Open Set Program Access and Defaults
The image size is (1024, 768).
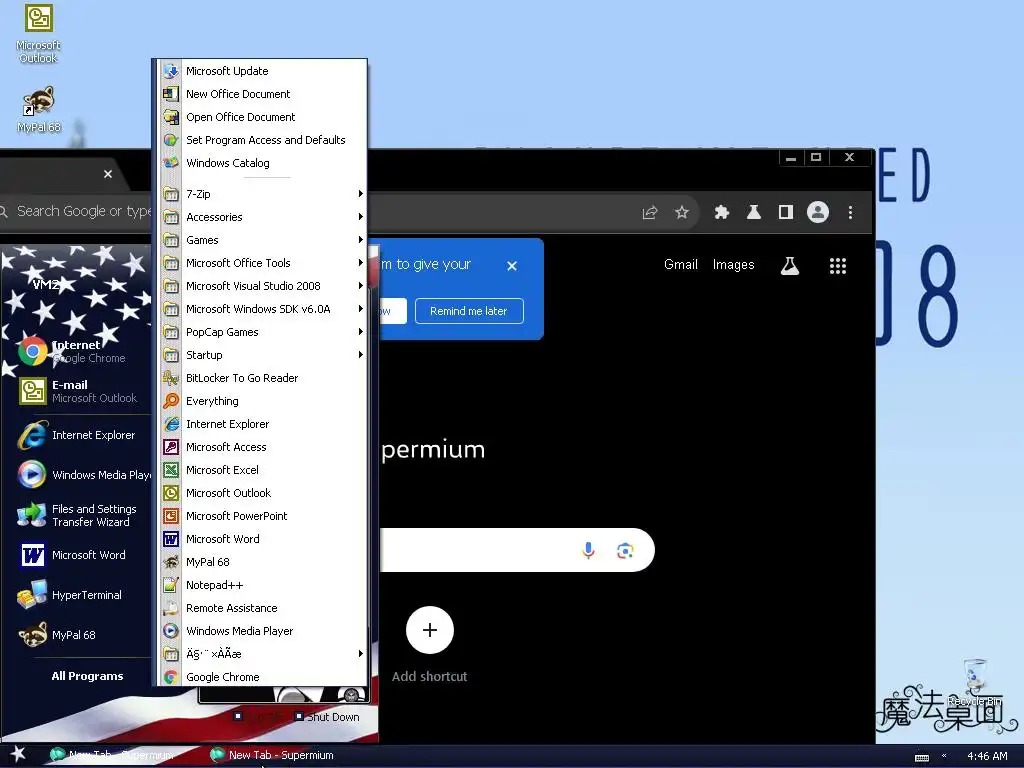point(263,140)
